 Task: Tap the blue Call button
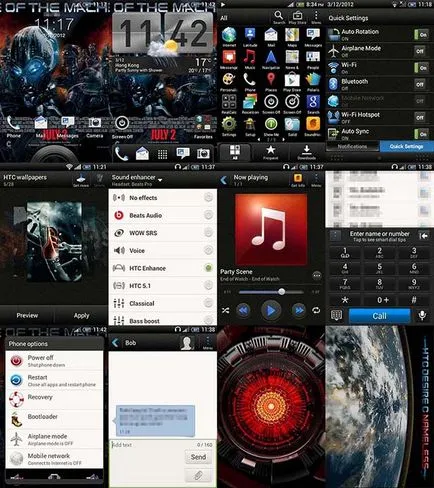(379, 316)
